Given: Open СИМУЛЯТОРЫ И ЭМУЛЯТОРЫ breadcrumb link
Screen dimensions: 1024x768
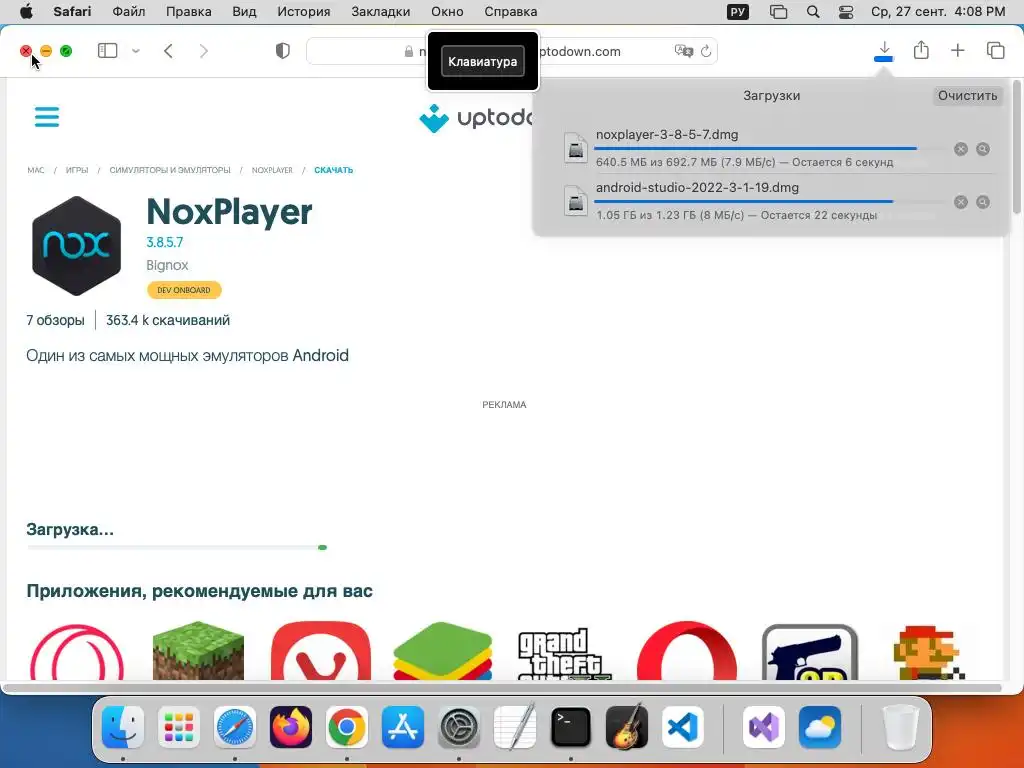Looking at the screenshot, I should click(x=170, y=170).
